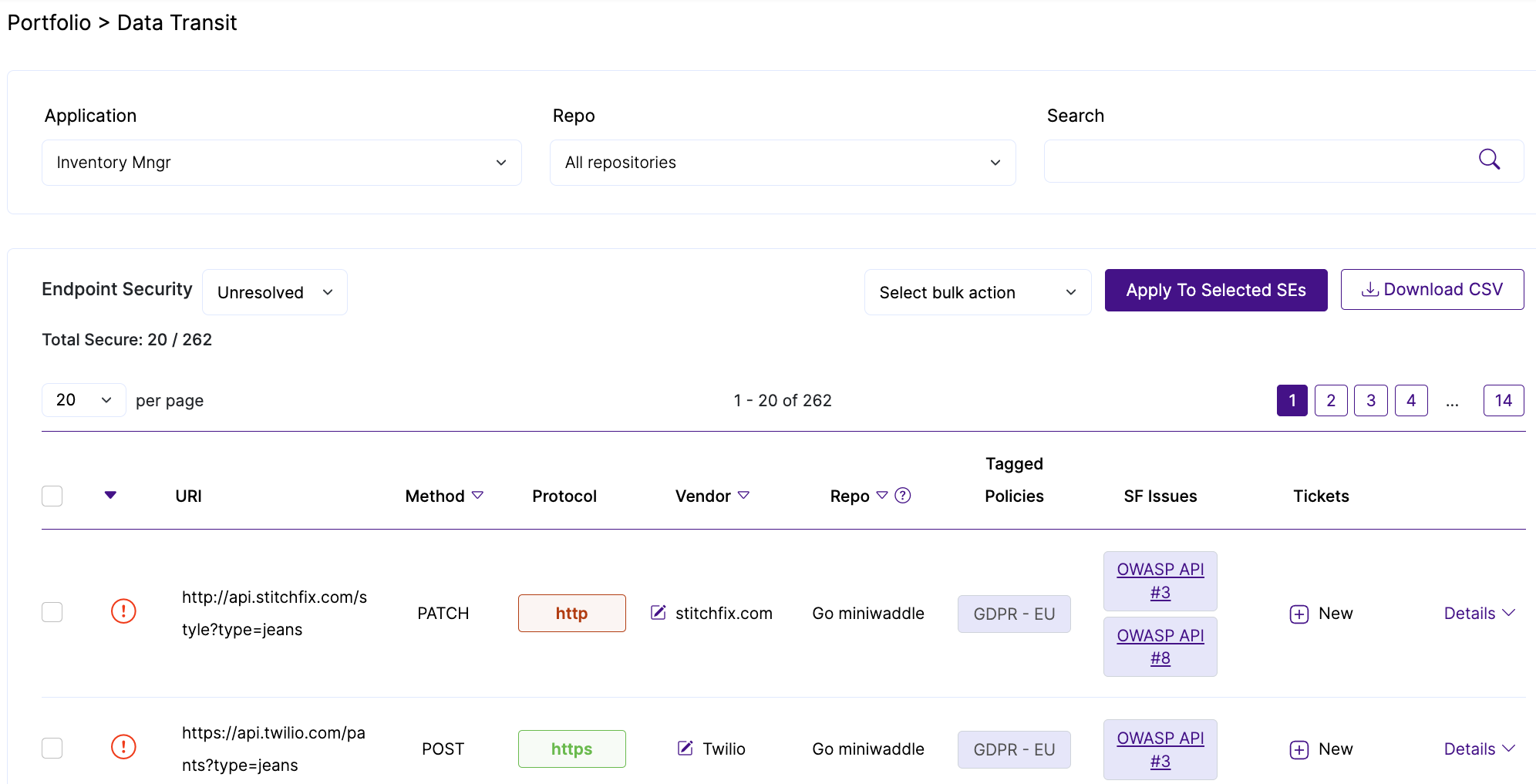
Task: Open the All repositories dropdown
Action: click(x=783, y=163)
